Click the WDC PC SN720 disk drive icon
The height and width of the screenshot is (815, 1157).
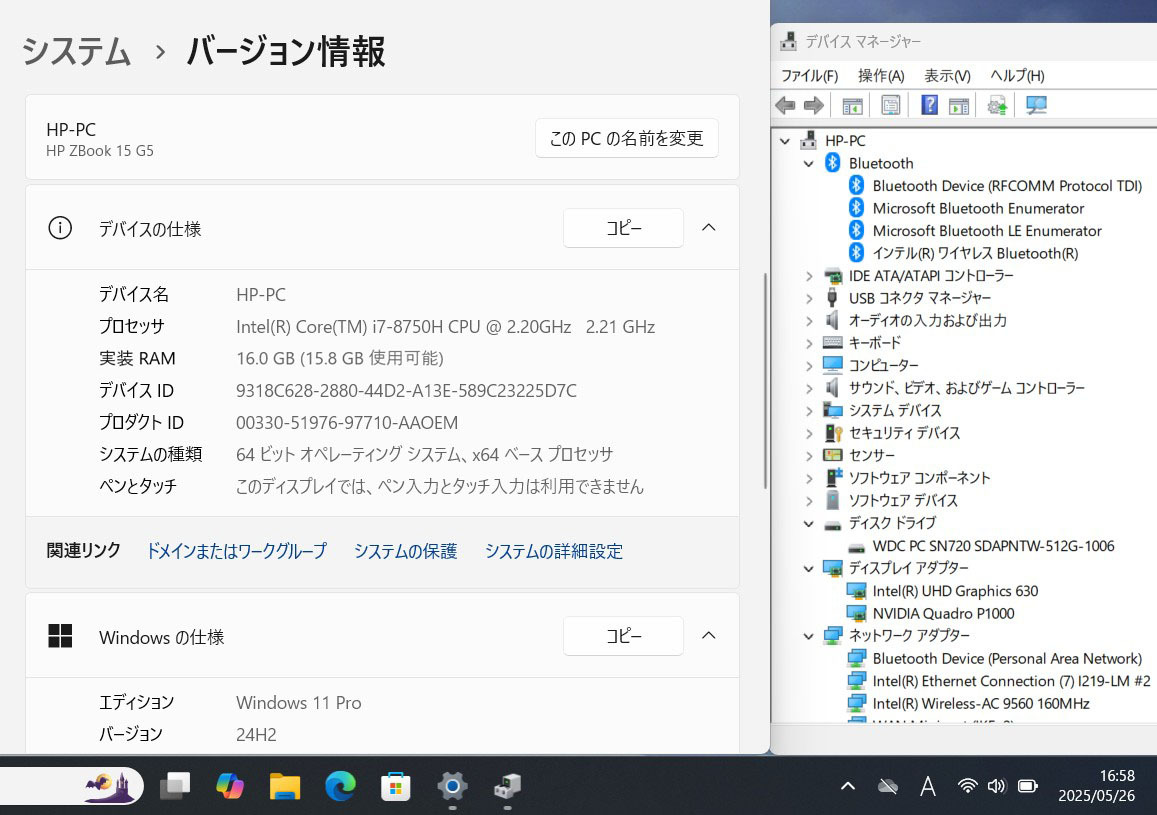tap(856, 547)
